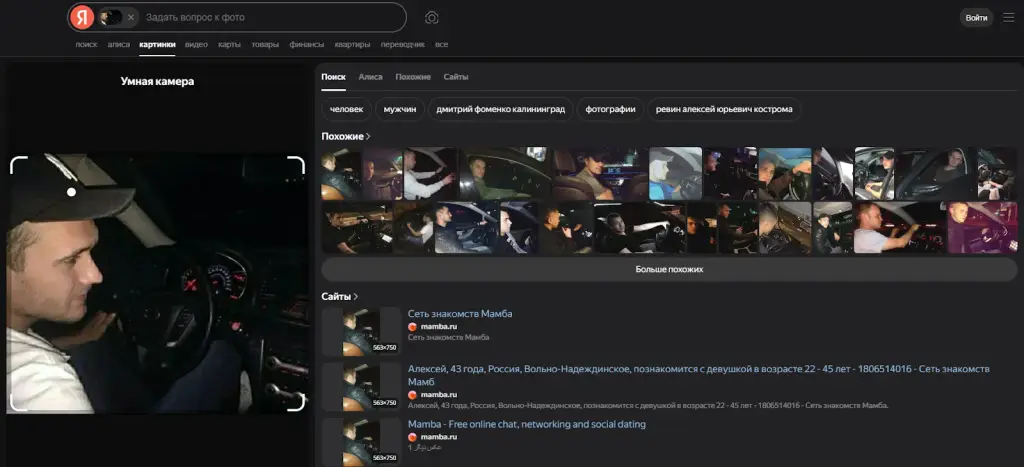Select the 'фотографии' suggestion chip
Image resolution: width=1024 pixels, height=467 pixels.
[610, 109]
